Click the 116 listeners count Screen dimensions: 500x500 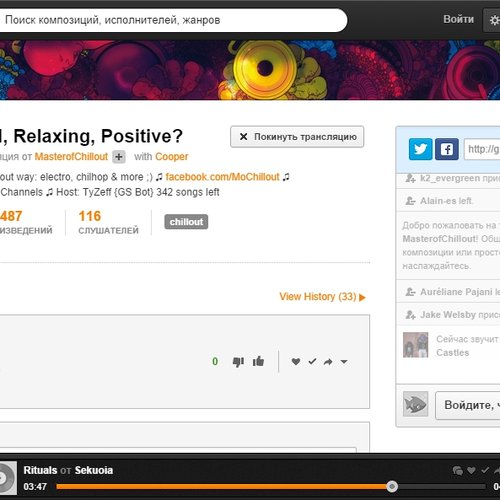click(90, 216)
